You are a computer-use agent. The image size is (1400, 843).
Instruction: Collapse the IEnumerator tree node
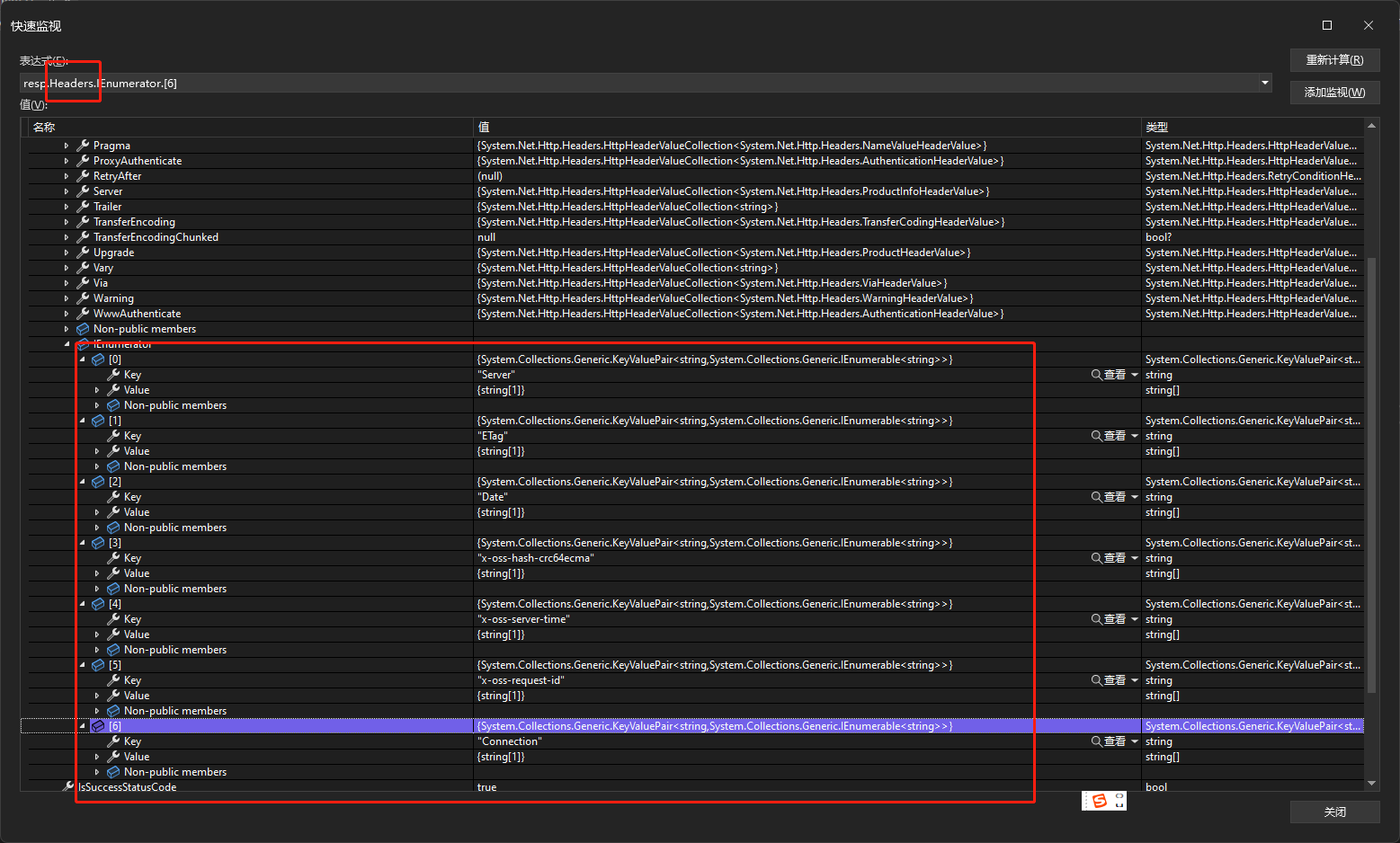[67, 343]
